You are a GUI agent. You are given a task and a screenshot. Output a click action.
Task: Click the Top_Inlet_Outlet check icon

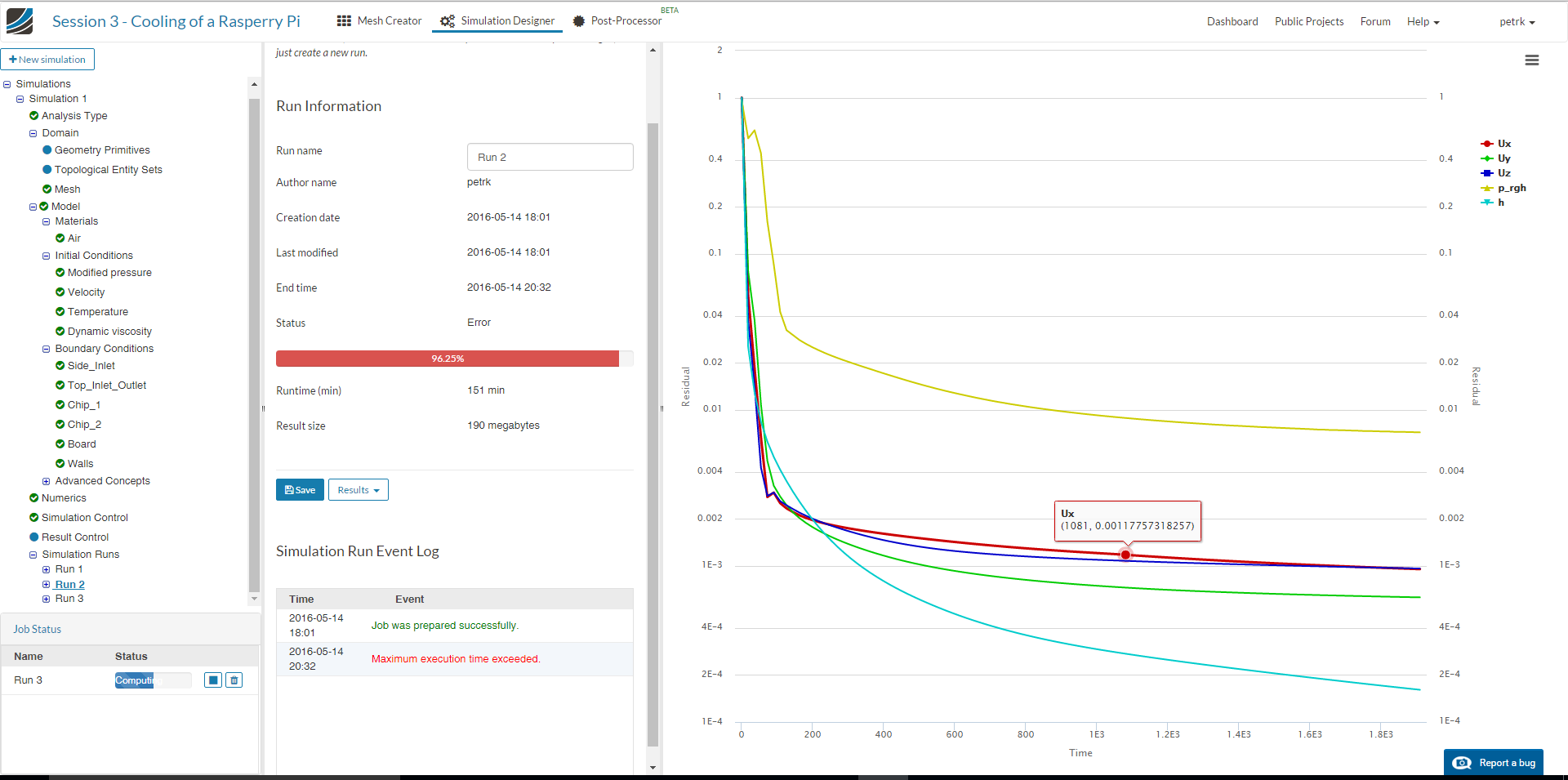pyautogui.click(x=60, y=386)
